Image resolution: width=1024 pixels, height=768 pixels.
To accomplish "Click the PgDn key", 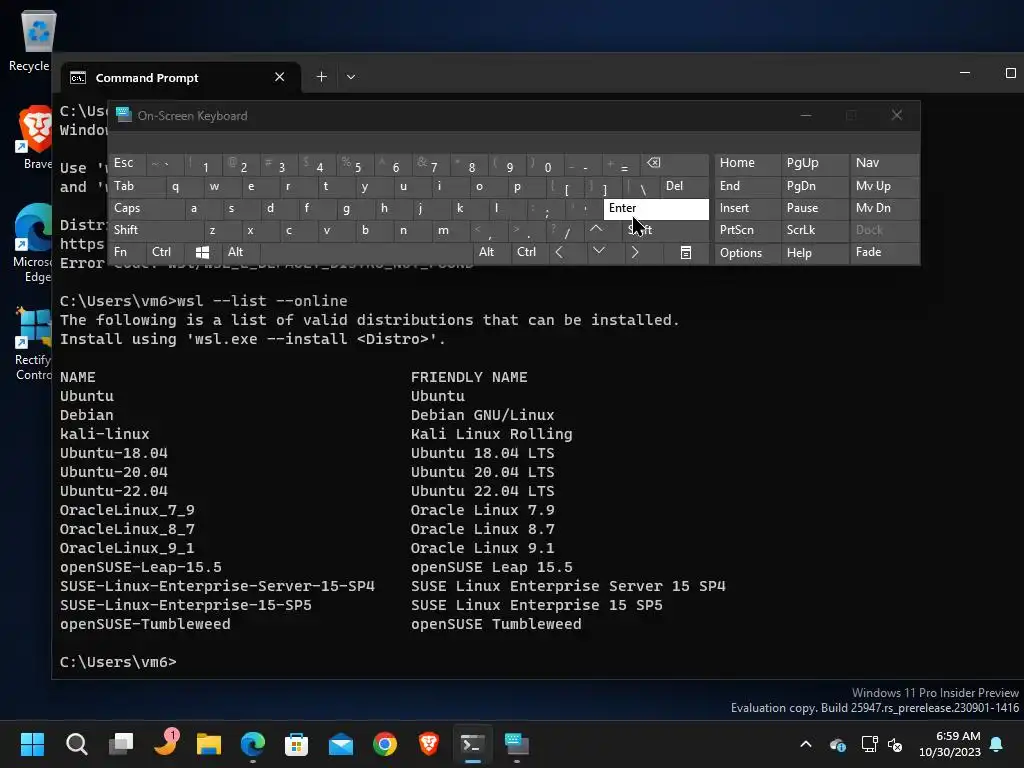I will tap(814, 186).
